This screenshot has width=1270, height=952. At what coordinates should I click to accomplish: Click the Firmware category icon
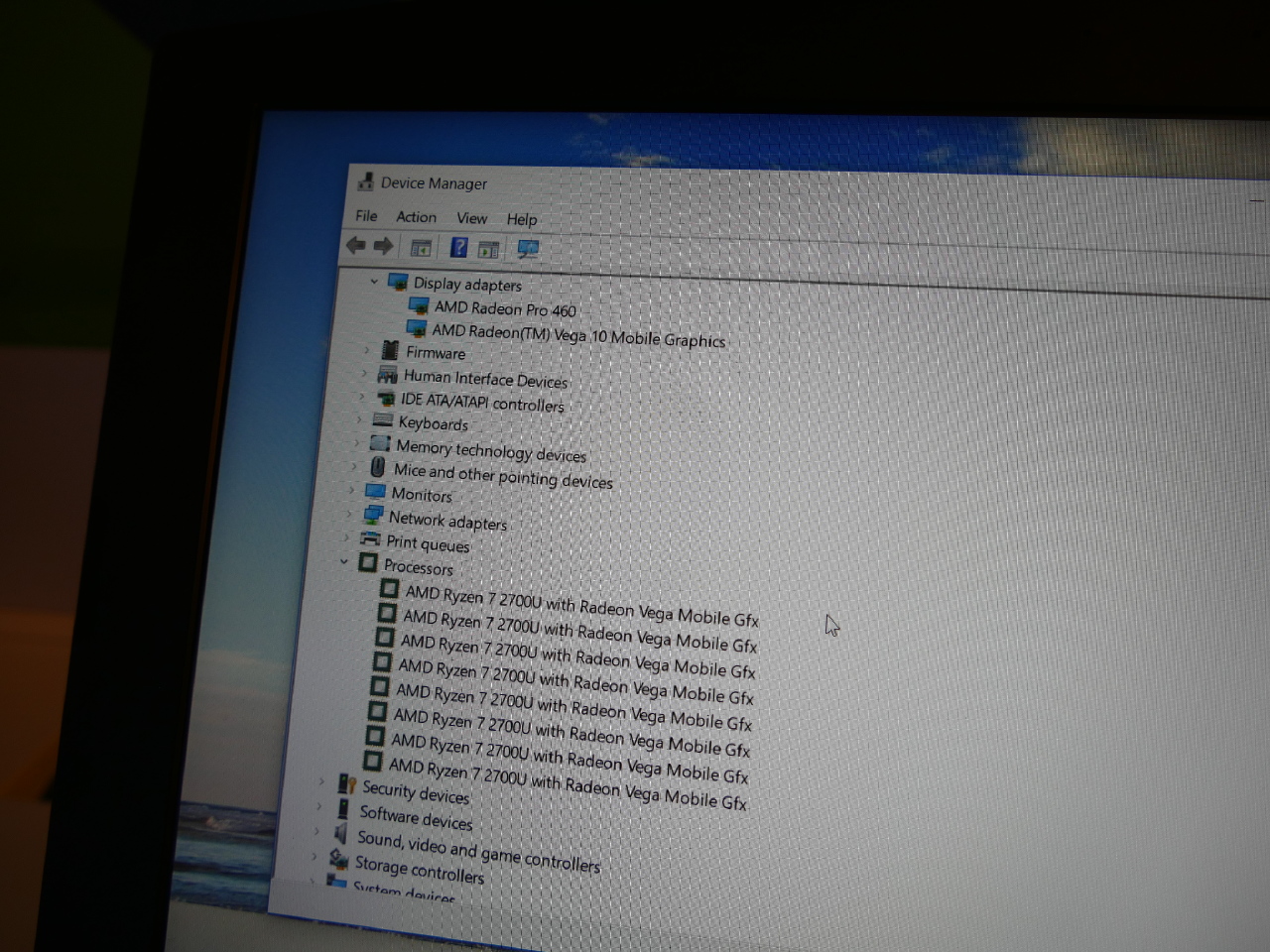(390, 351)
